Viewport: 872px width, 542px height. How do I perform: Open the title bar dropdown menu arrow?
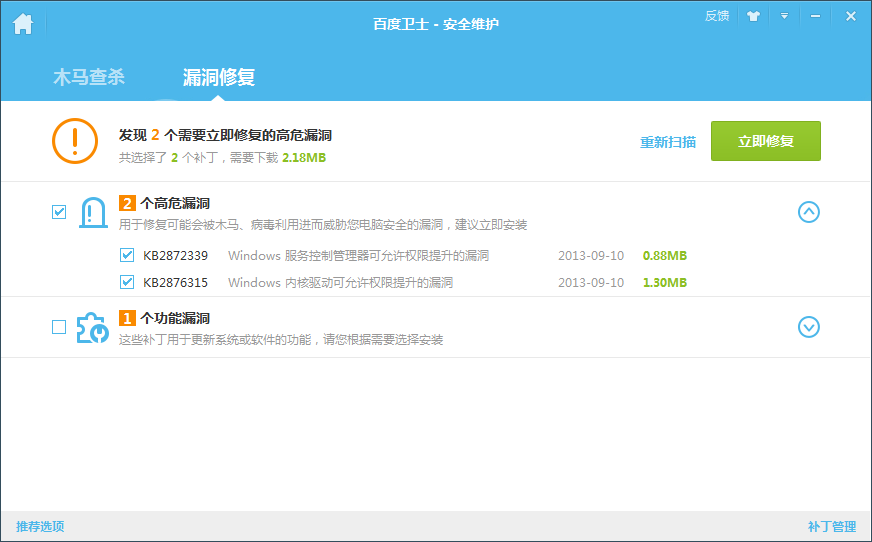tap(784, 16)
